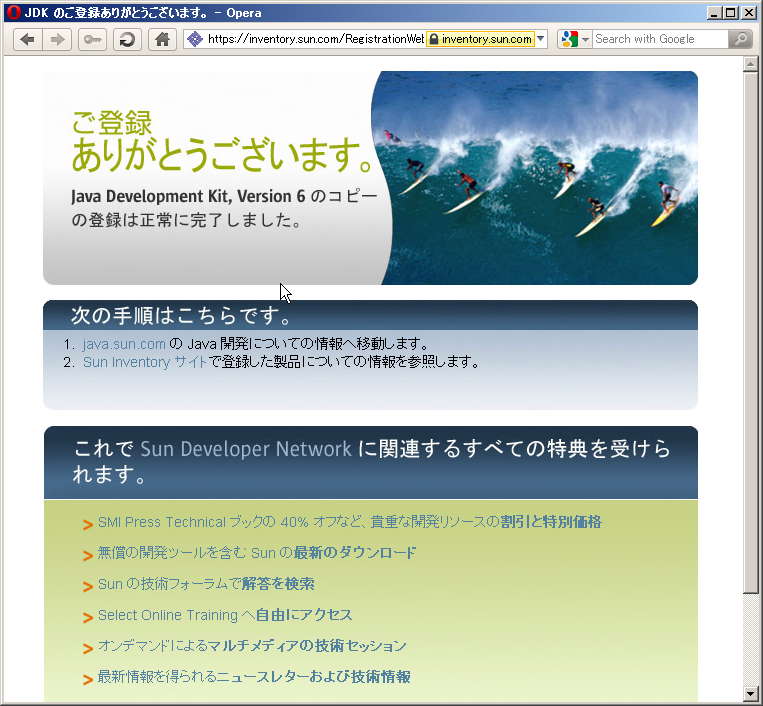Click the scrollbar up arrow
Screen dimensions: 763x706
tap(750, 64)
